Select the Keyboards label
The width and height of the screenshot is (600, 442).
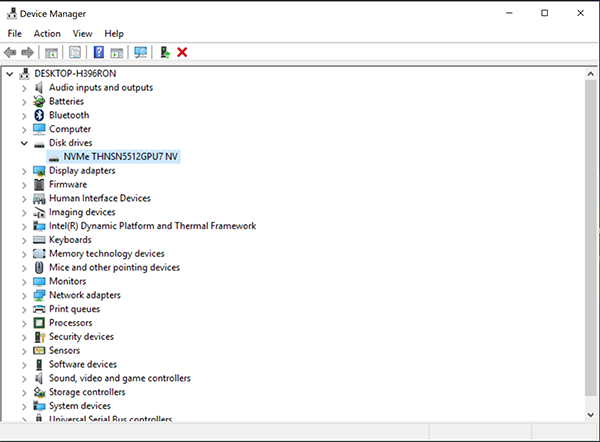(x=70, y=240)
